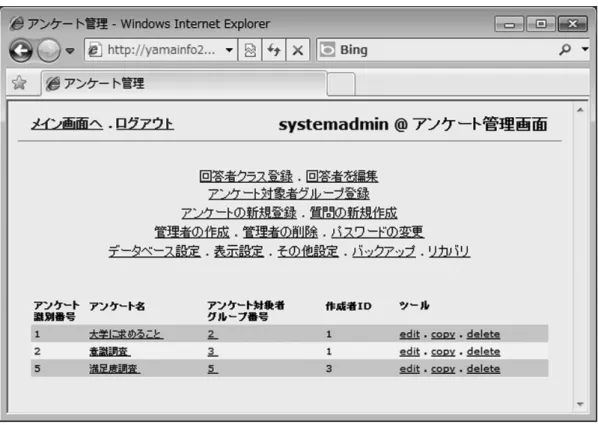Click 質問の新規作成 link
The image size is (598, 425).
pyautogui.click(x=354, y=213)
